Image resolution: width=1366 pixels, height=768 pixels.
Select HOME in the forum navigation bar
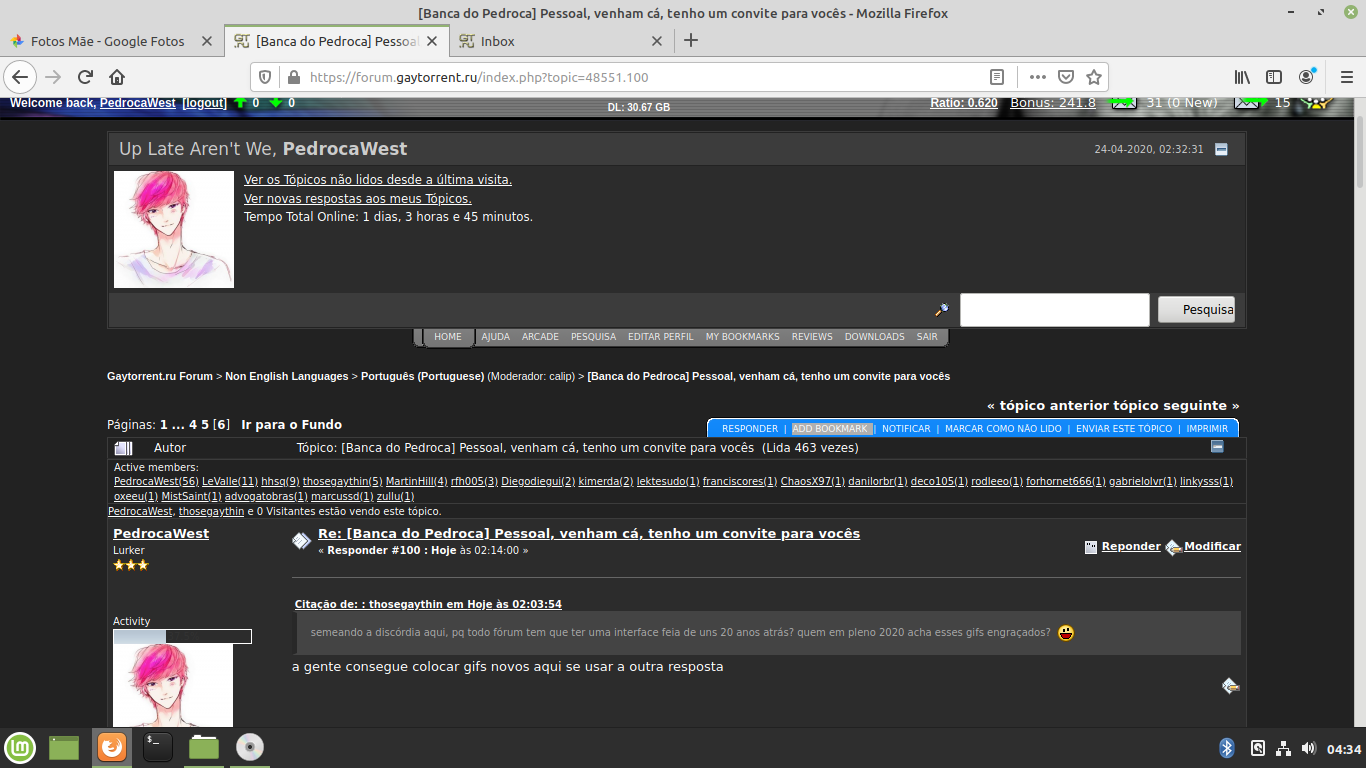coord(448,336)
